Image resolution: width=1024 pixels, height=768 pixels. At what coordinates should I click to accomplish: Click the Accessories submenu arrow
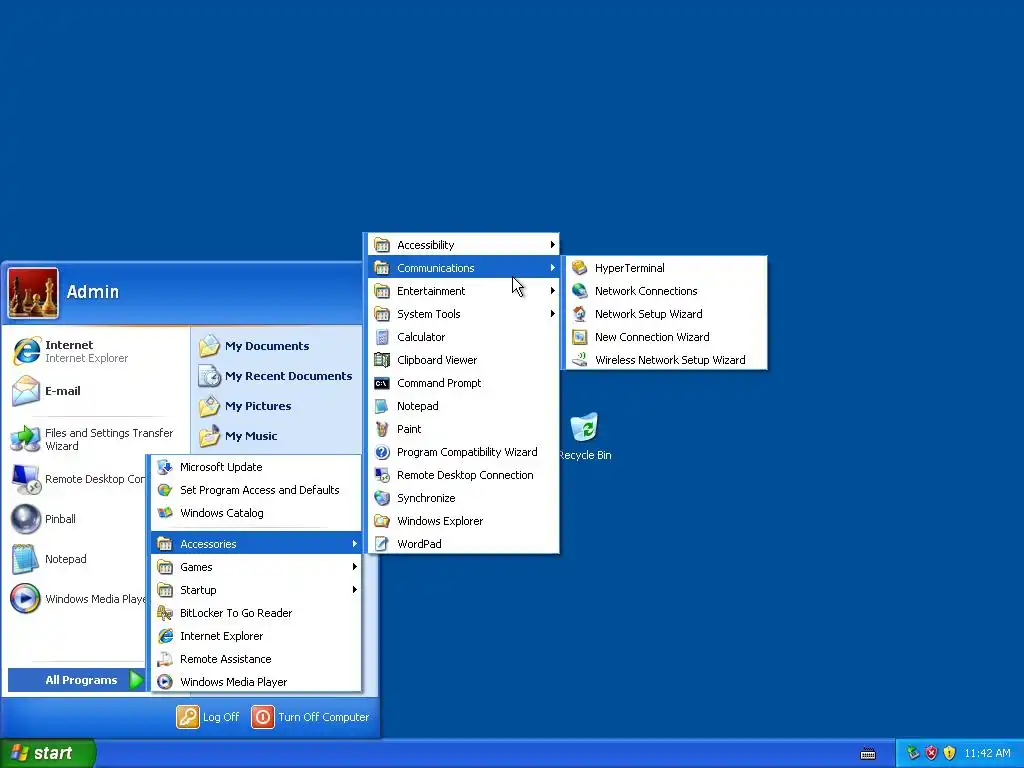pos(355,544)
